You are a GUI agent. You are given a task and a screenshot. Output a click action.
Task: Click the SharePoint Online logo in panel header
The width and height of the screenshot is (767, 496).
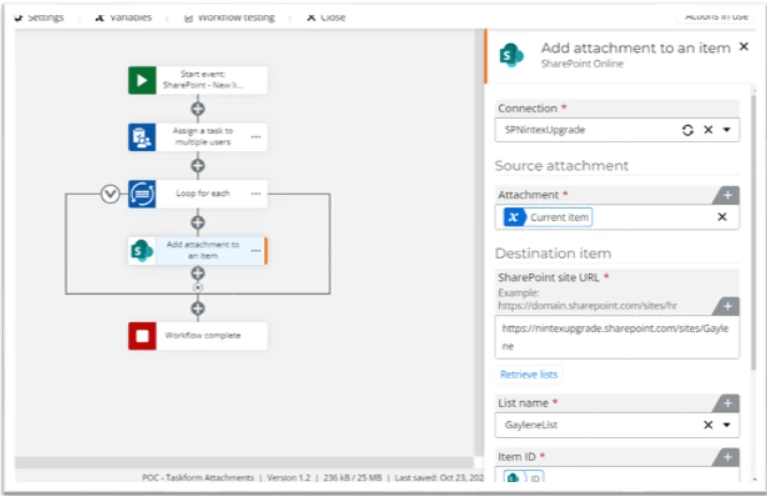511,55
